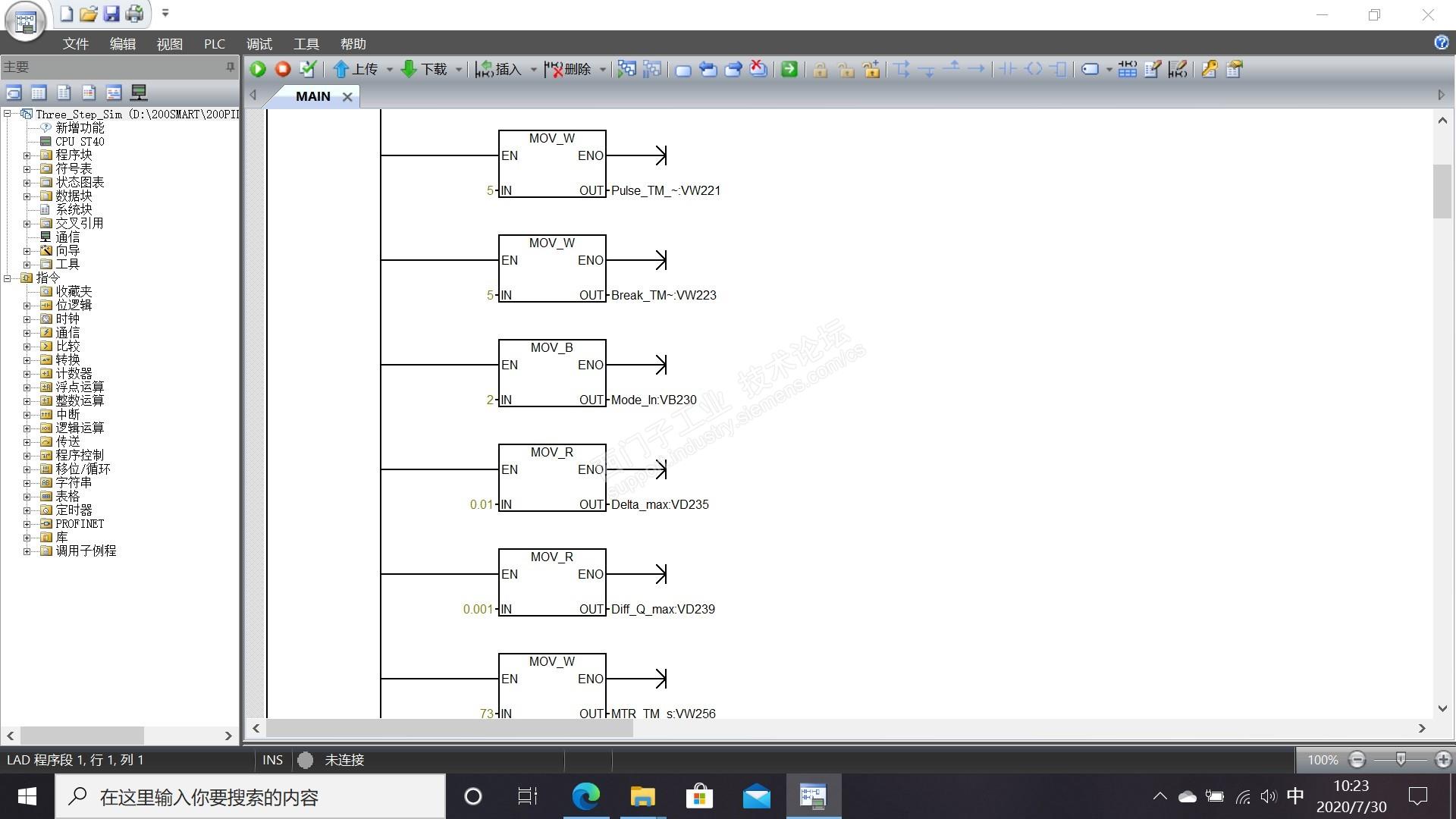Image resolution: width=1456 pixels, height=819 pixels.
Task: Click the compile checkmark icon
Action: click(x=308, y=69)
